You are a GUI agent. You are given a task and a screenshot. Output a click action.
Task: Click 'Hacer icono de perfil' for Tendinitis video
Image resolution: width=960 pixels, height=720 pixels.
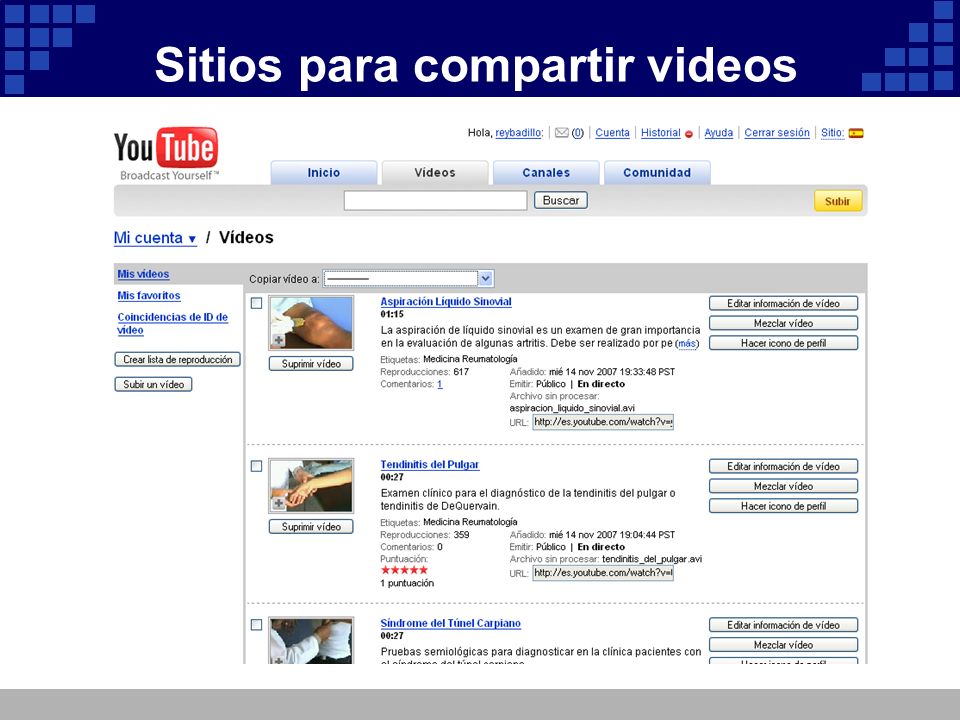coord(783,506)
